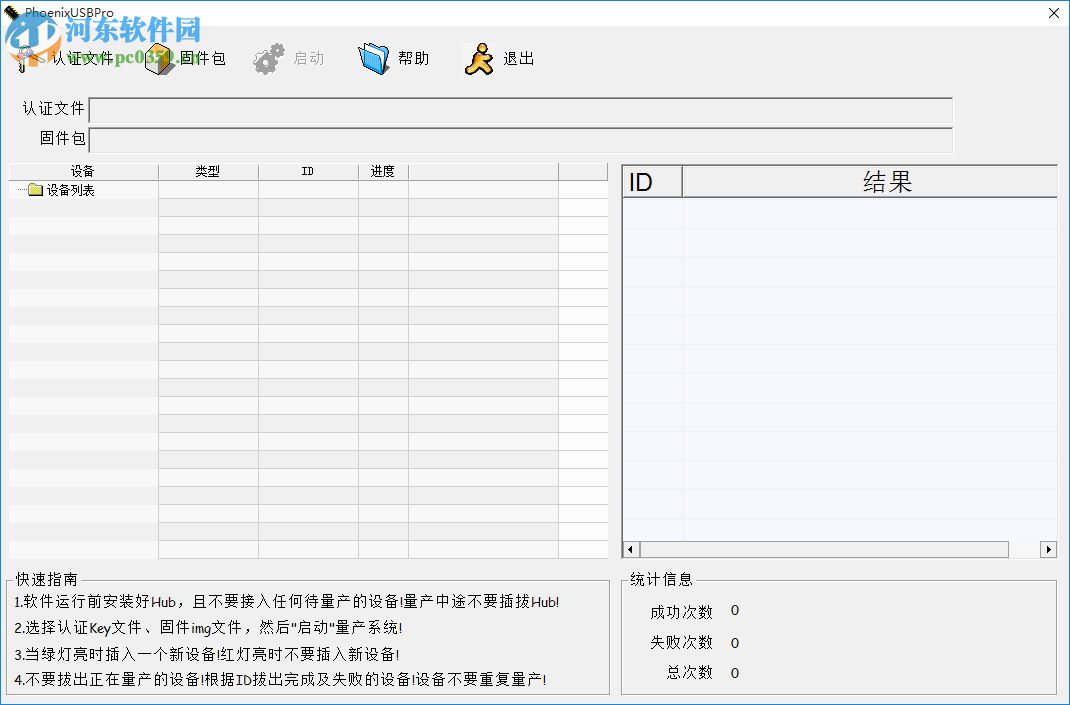The image size is (1070, 705).
Task: Click the left arrow of the results scrollbar
Action: click(629, 549)
